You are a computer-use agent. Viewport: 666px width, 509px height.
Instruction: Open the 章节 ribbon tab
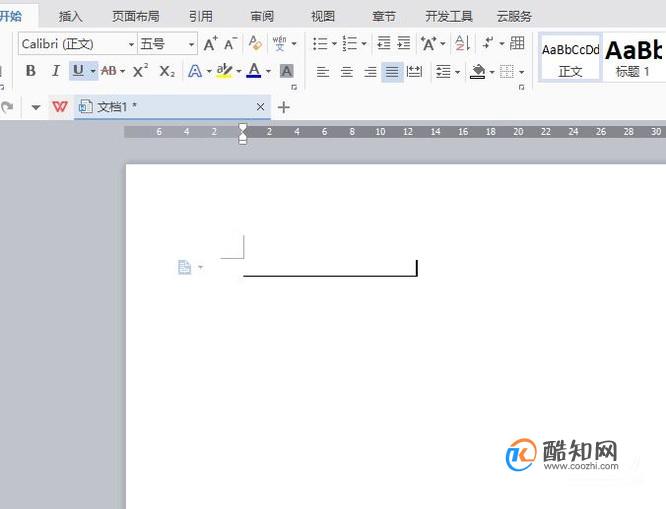click(384, 17)
